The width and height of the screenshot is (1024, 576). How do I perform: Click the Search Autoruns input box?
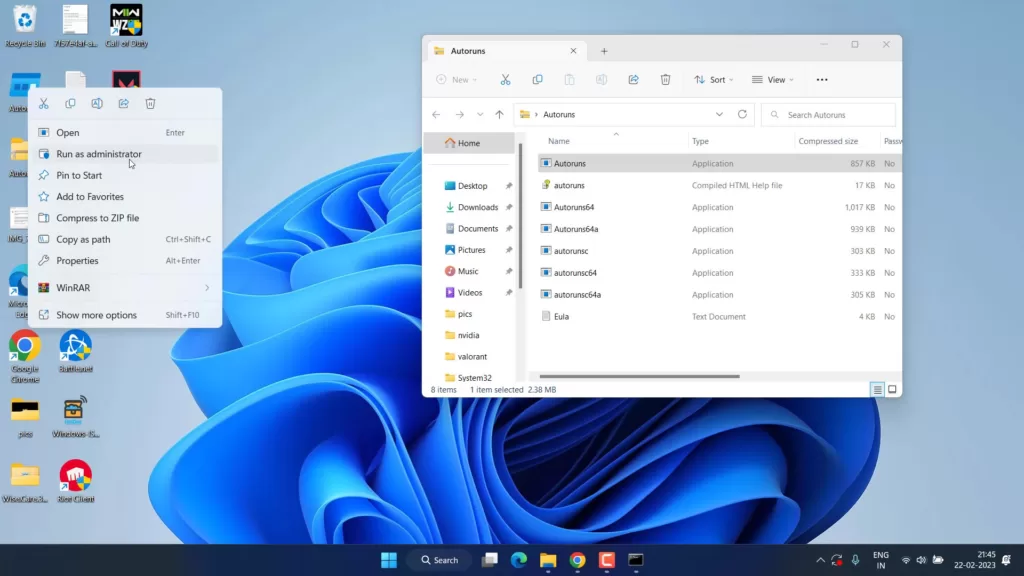pyautogui.click(x=828, y=115)
